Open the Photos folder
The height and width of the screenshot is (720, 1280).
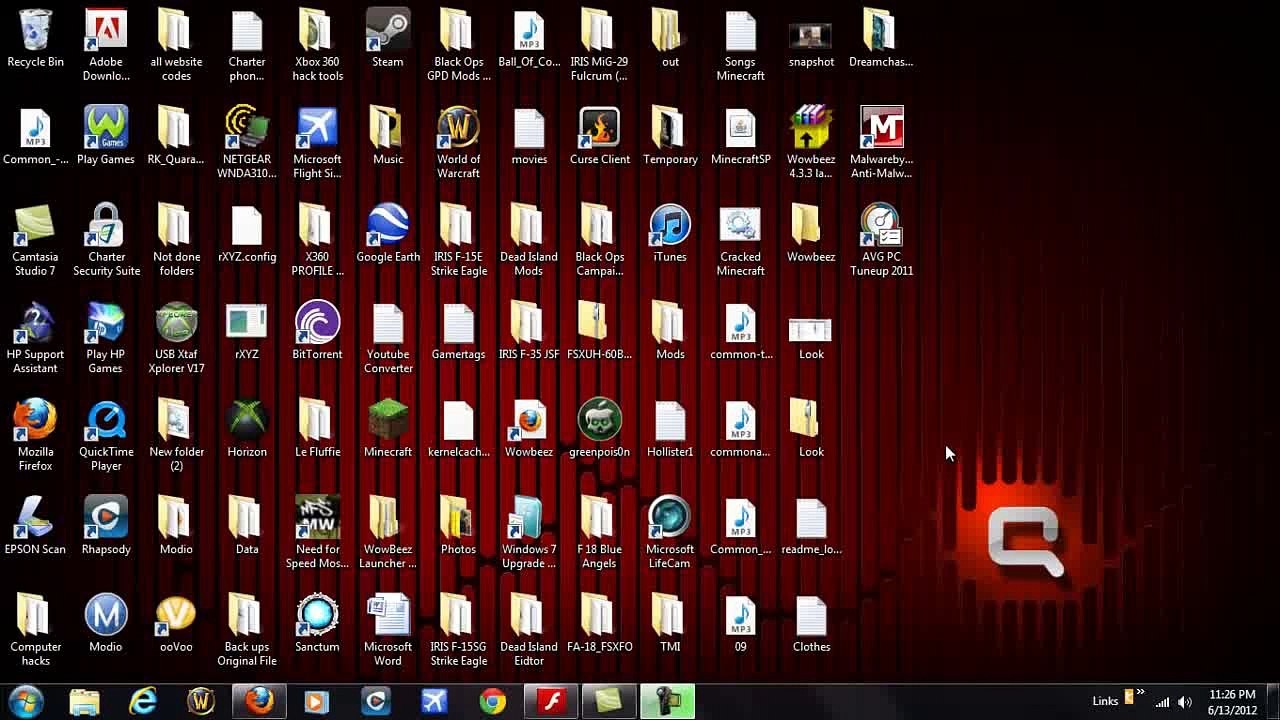click(x=458, y=527)
